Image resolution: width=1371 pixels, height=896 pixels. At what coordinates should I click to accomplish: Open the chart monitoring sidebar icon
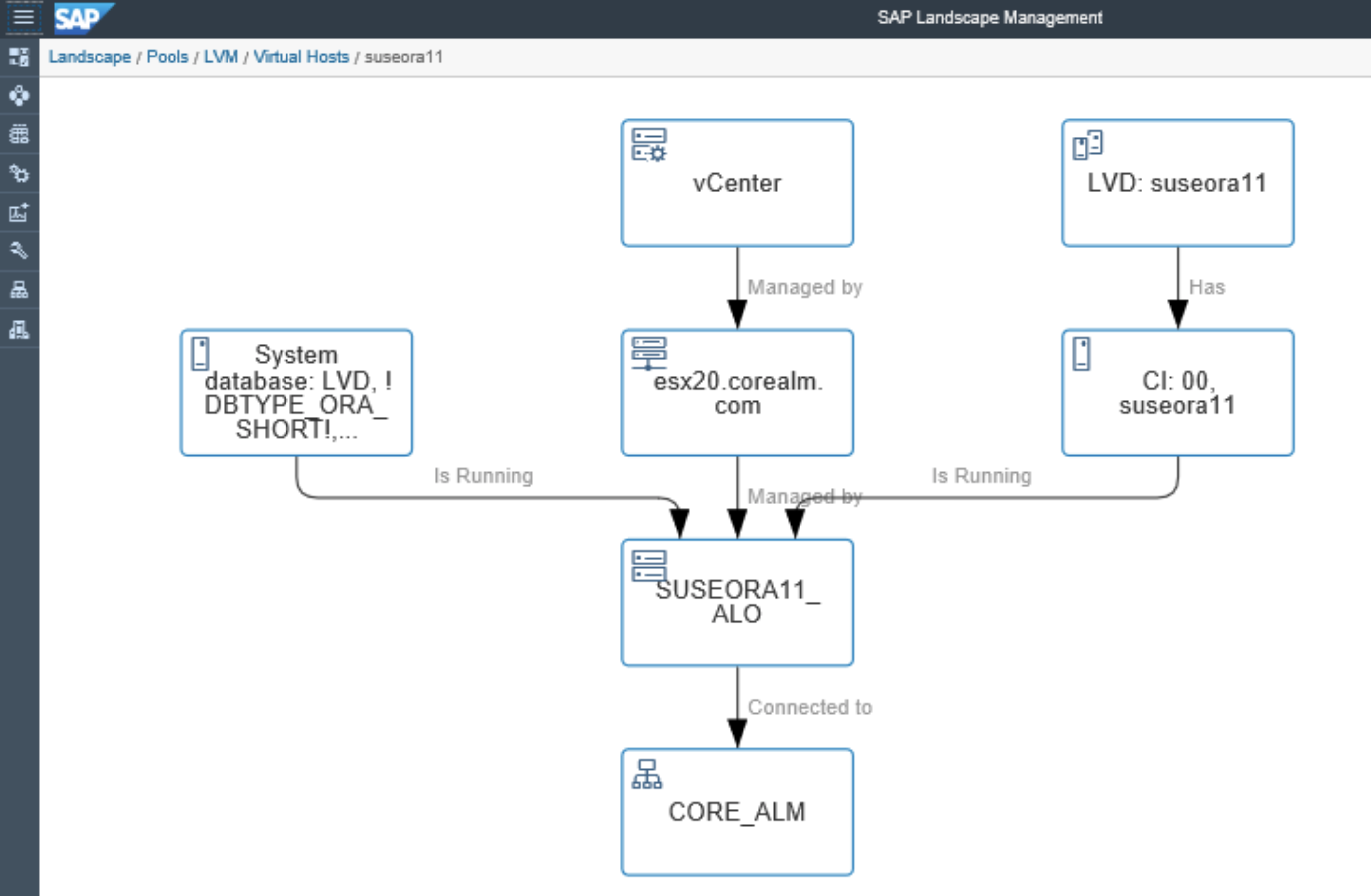19,212
